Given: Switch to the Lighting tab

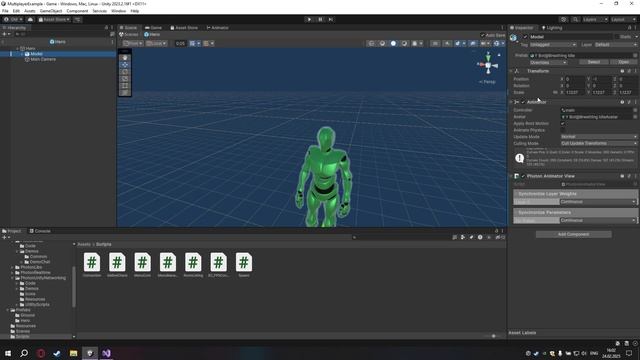Looking at the screenshot, I should pyautogui.click(x=552, y=28).
